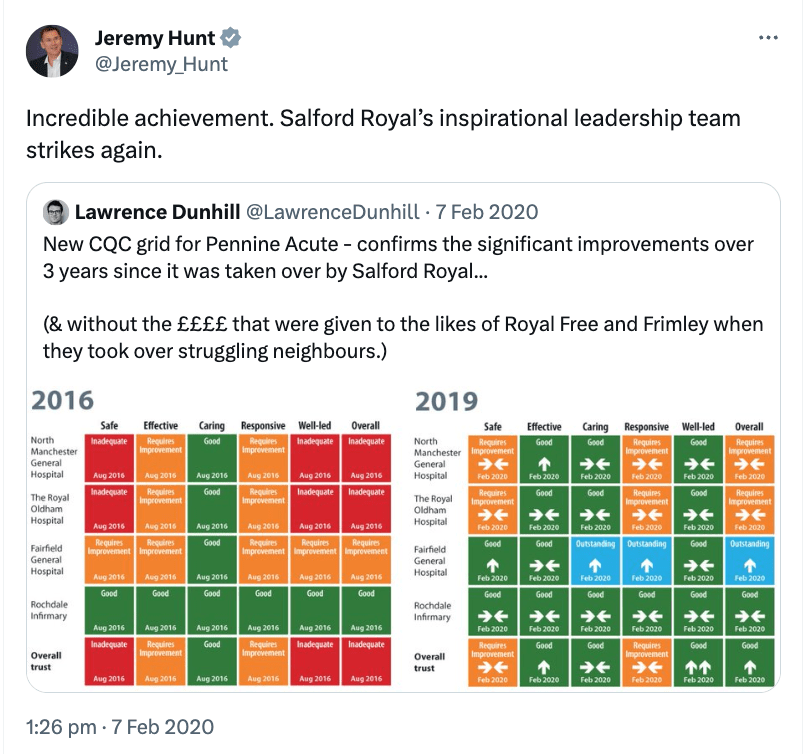The height and width of the screenshot is (754, 806).
Task: Open the 2019 CQC ratings grid image
Action: (x=595, y=540)
